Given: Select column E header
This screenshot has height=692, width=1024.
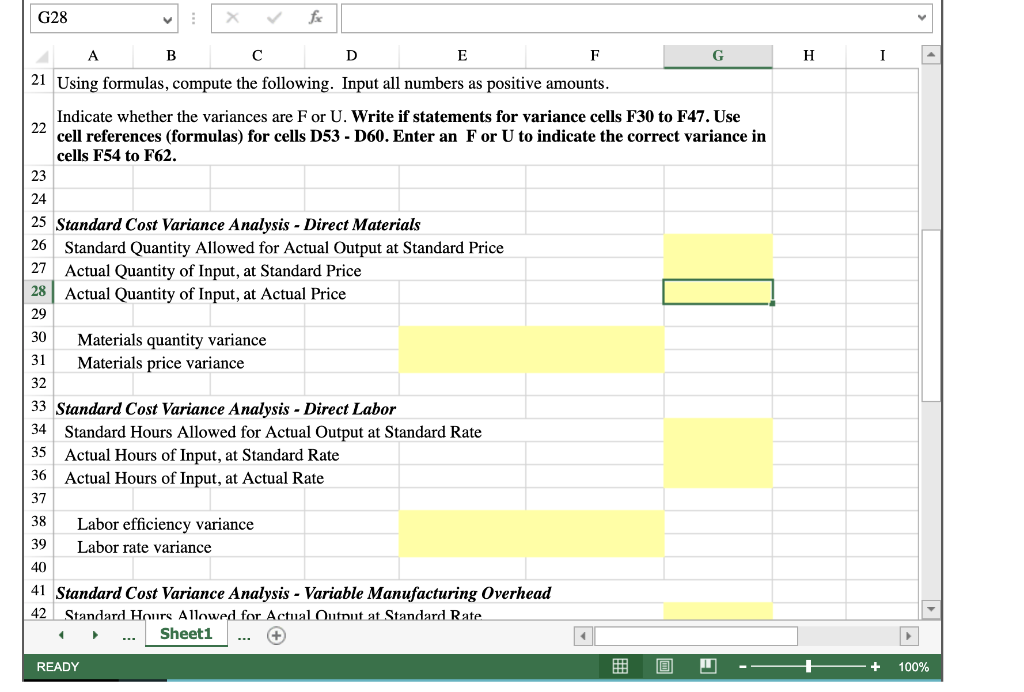Looking at the screenshot, I should point(462,56).
